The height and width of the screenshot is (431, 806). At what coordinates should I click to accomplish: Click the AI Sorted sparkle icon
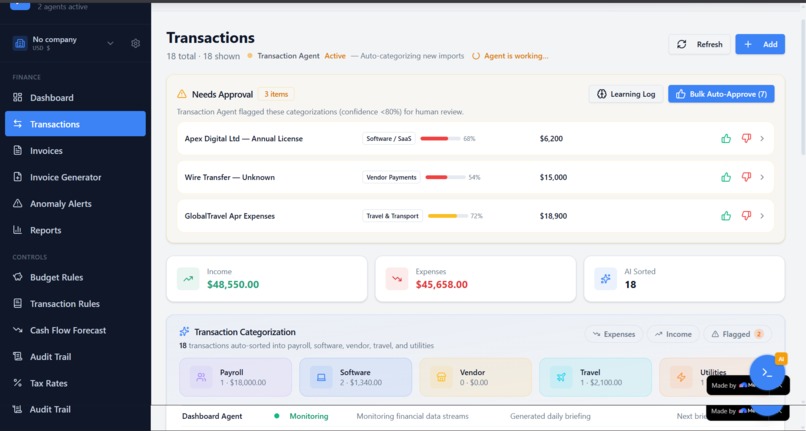point(606,279)
